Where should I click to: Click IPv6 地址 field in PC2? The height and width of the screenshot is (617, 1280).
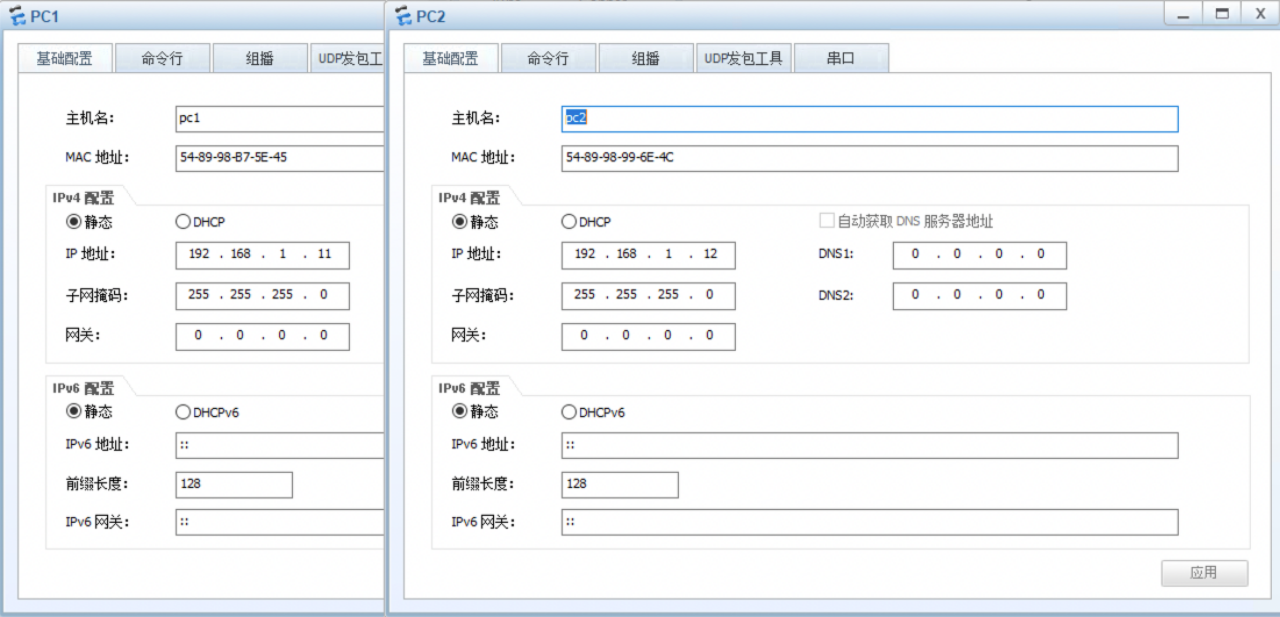(x=869, y=445)
